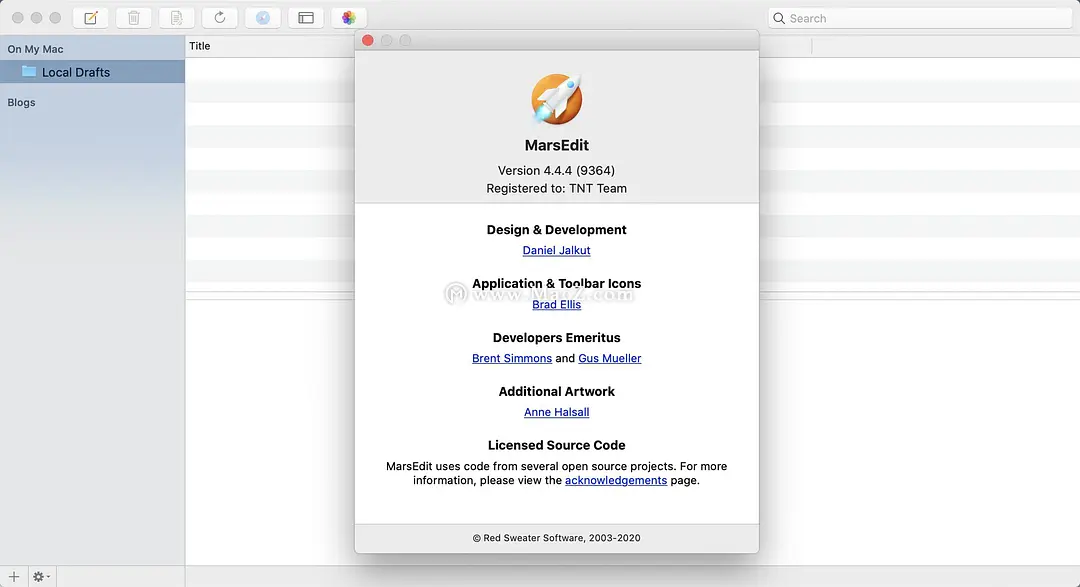Viewport: 1080px width, 587px height.
Task: Click the refresh posts icon
Action: [220, 18]
